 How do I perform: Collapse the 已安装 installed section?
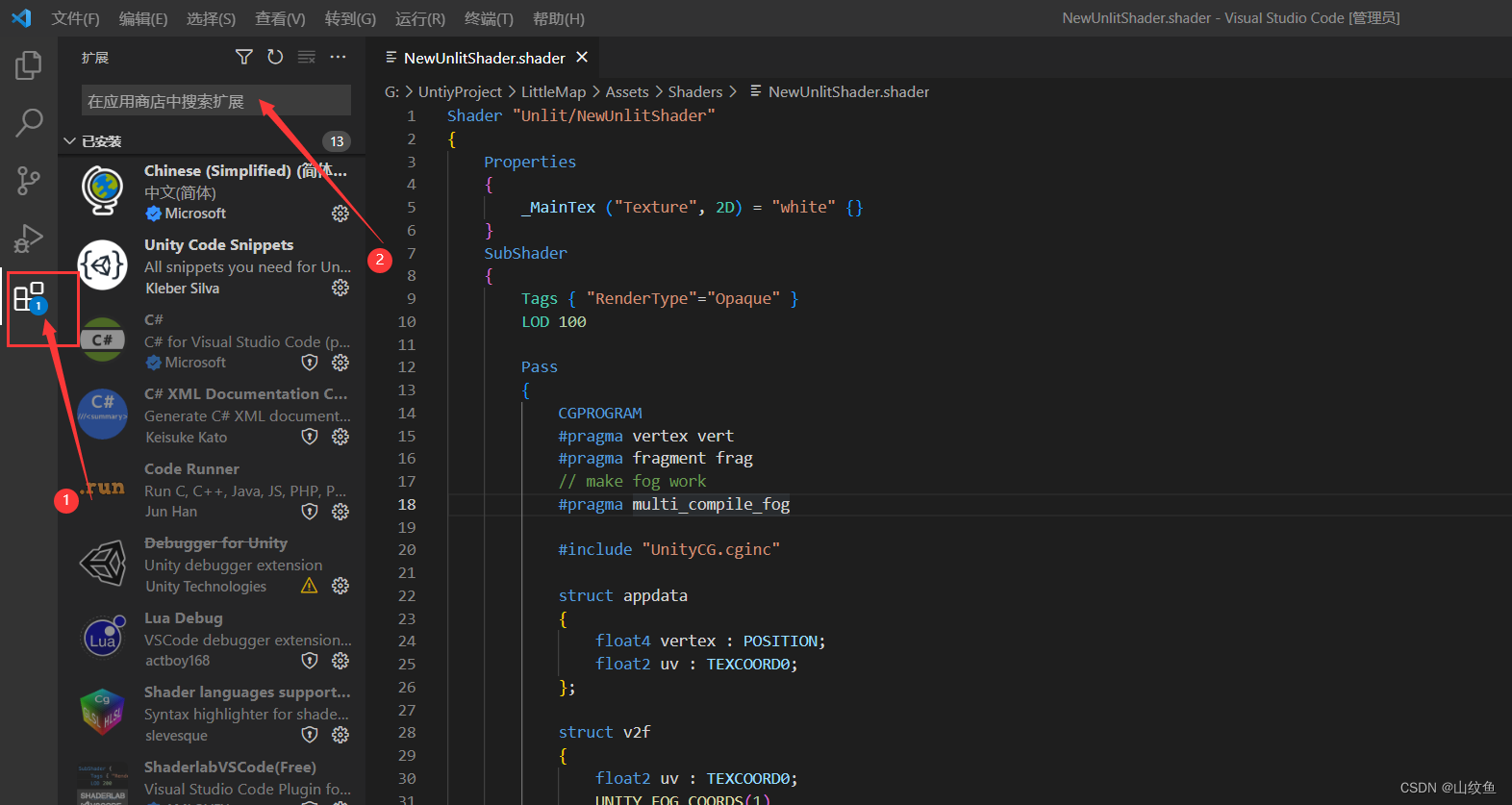coord(69,141)
